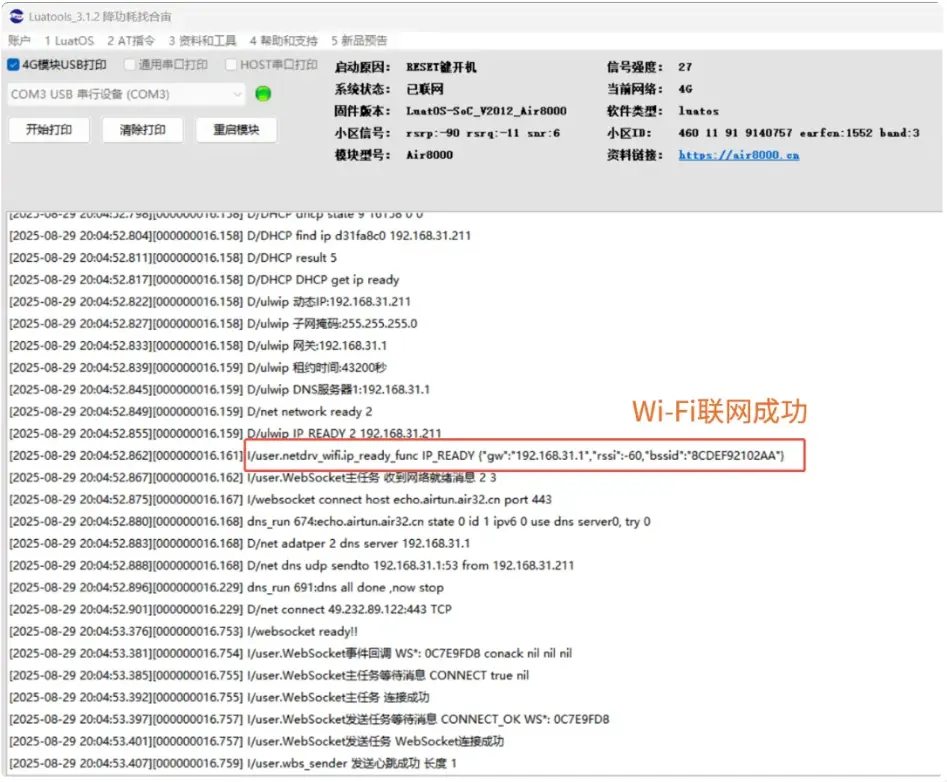Select log line 子网掩码:255.255.255.0
Screen dimensions: 947x782
tap(213, 324)
